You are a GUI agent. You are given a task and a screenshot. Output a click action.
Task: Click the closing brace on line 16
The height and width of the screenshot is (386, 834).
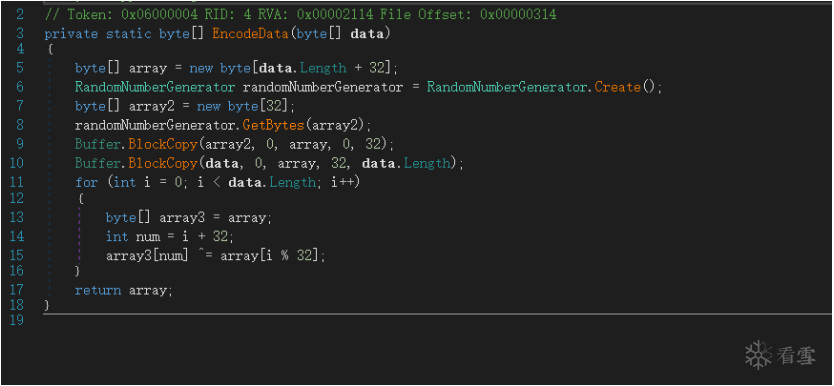(78, 271)
